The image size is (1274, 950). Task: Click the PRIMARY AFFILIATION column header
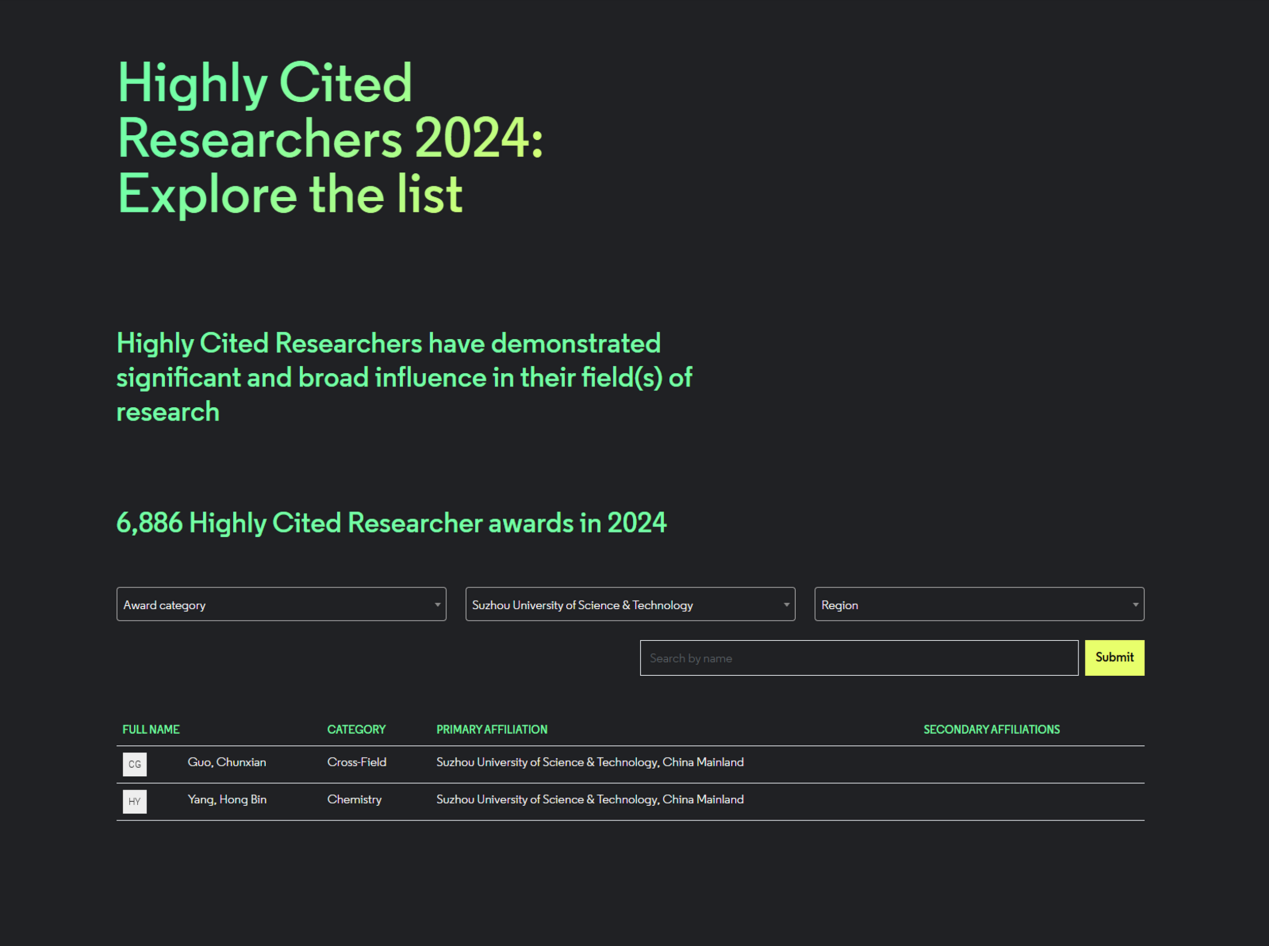pyautogui.click(x=494, y=732)
